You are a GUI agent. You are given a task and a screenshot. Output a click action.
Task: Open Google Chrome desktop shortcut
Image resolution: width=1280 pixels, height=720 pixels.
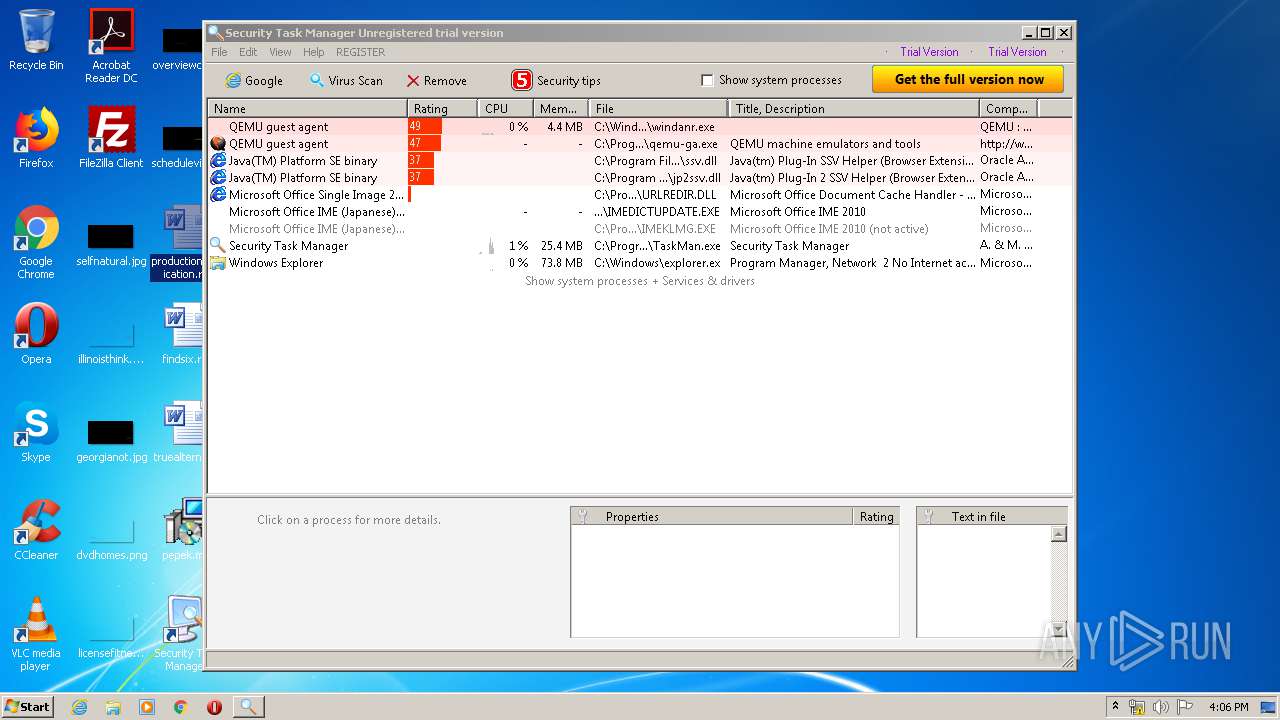click(36, 242)
